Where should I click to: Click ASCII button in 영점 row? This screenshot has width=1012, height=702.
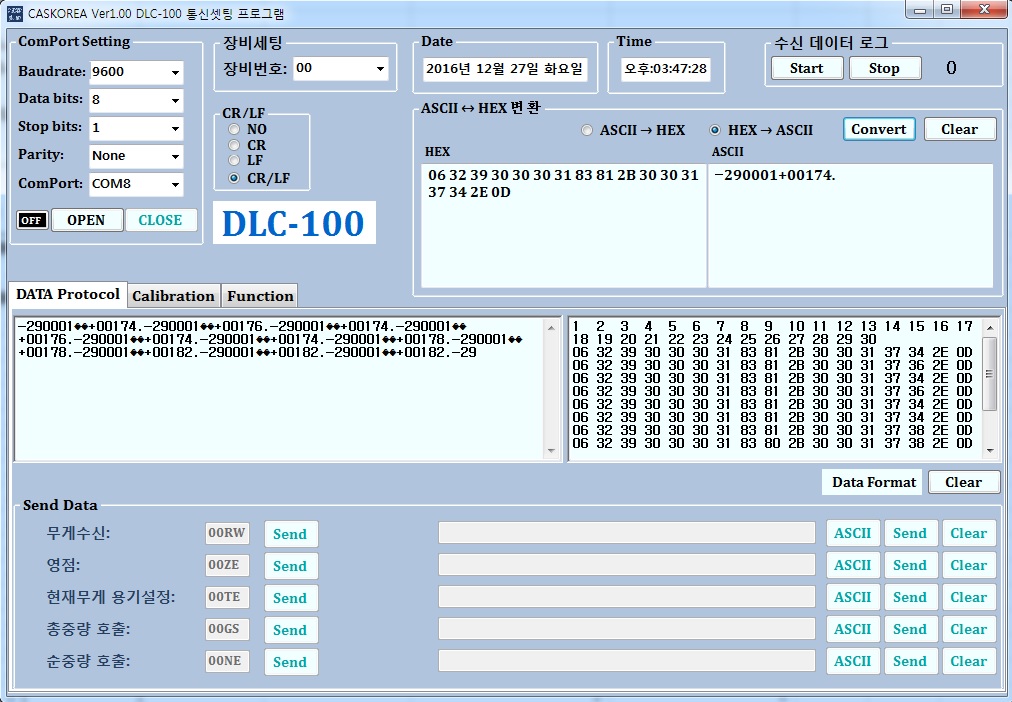(853, 565)
